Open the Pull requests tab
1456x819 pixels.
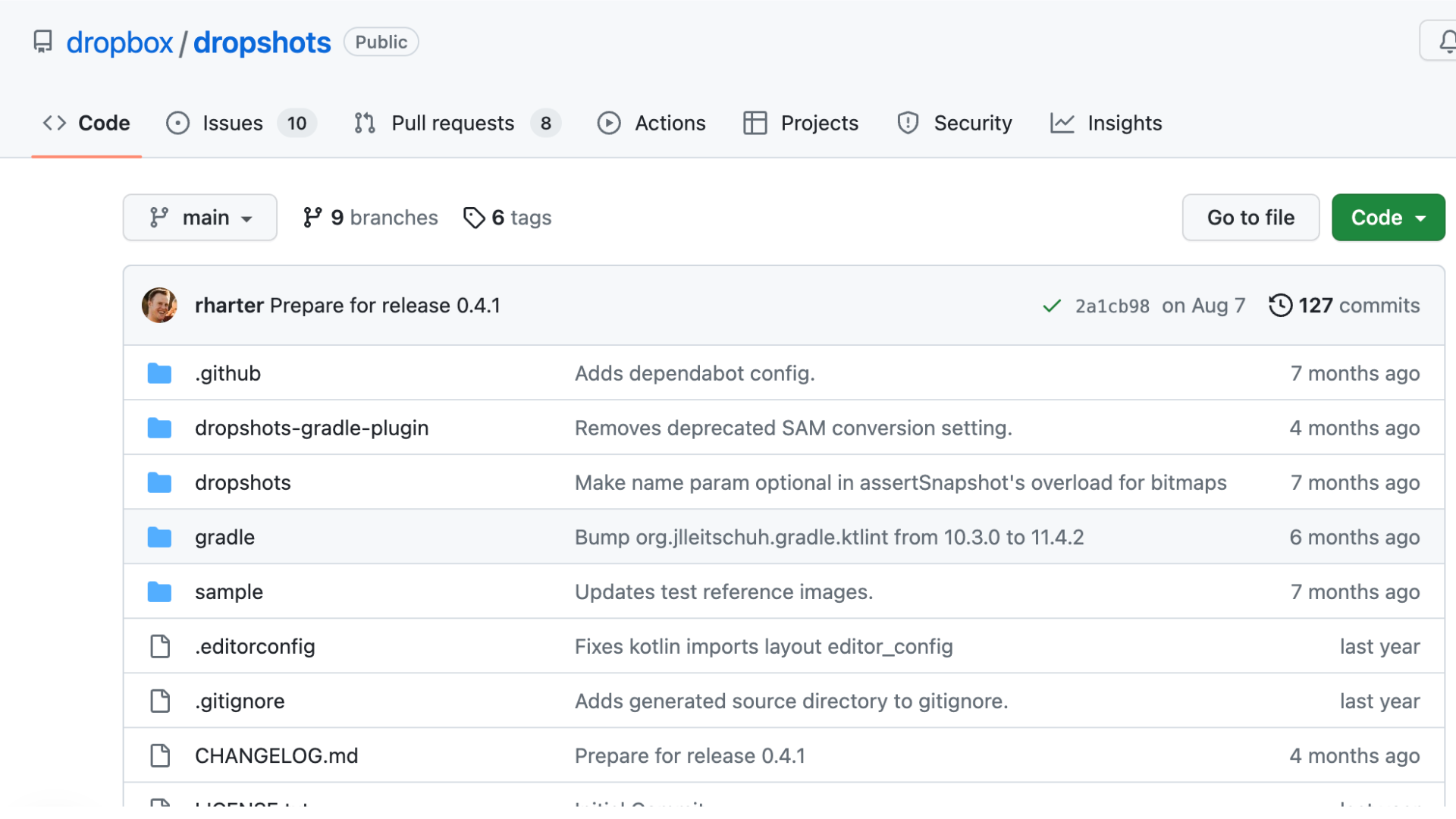(452, 123)
